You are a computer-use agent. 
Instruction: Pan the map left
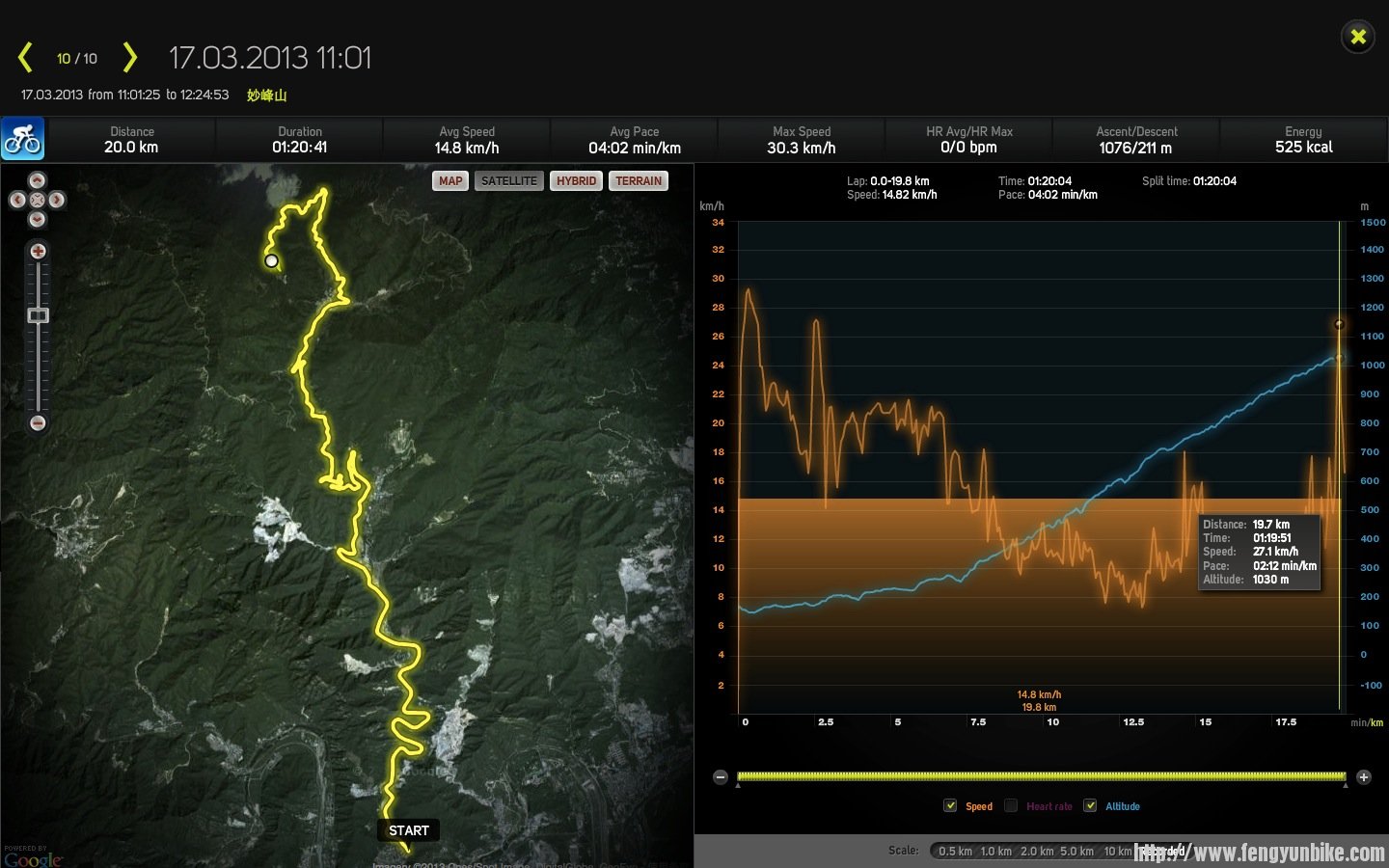[17, 200]
